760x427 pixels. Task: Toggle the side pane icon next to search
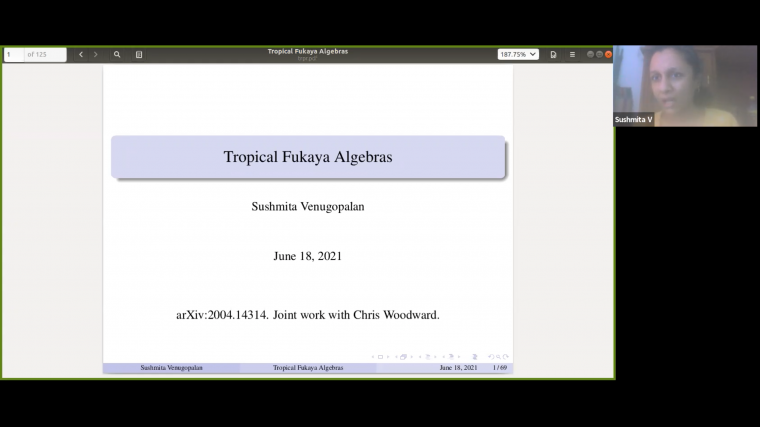pyautogui.click(x=139, y=54)
